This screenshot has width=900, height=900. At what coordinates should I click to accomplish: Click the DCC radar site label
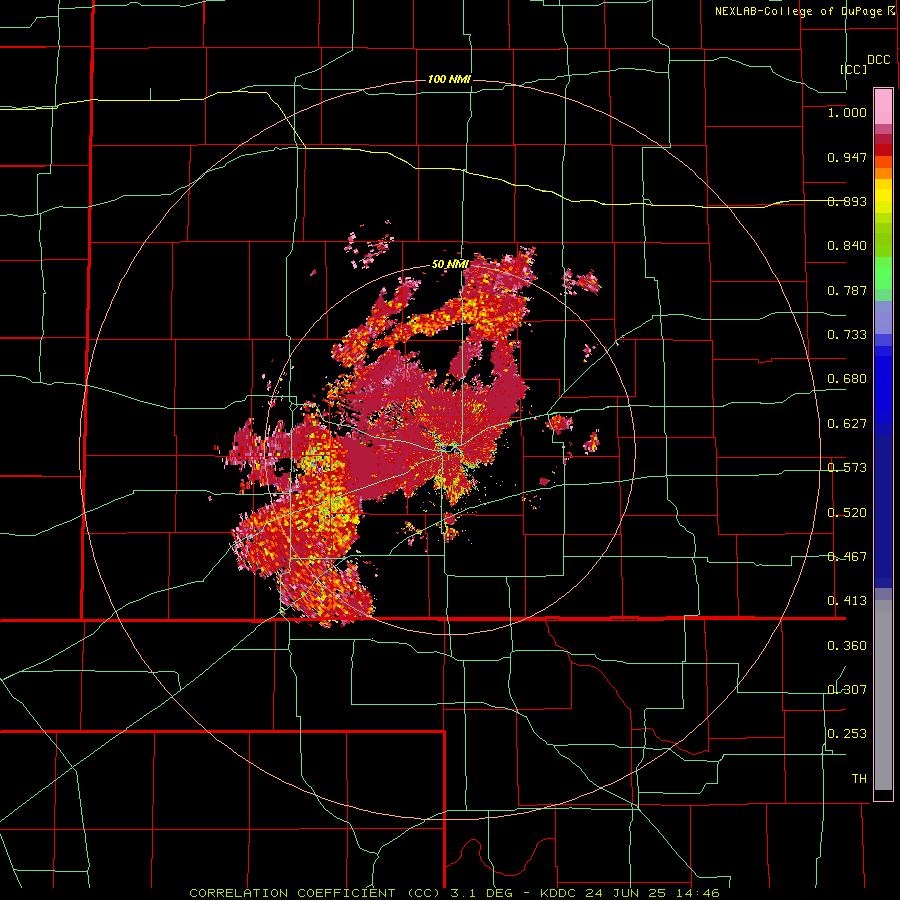tap(879, 60)
